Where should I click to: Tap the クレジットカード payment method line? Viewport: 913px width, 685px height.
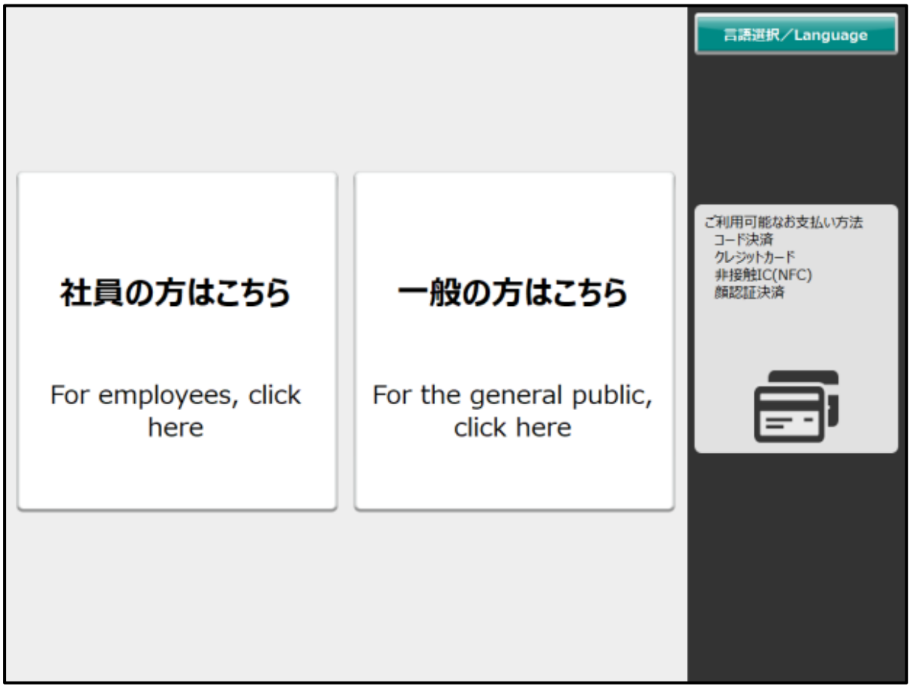tap(755, 257)
